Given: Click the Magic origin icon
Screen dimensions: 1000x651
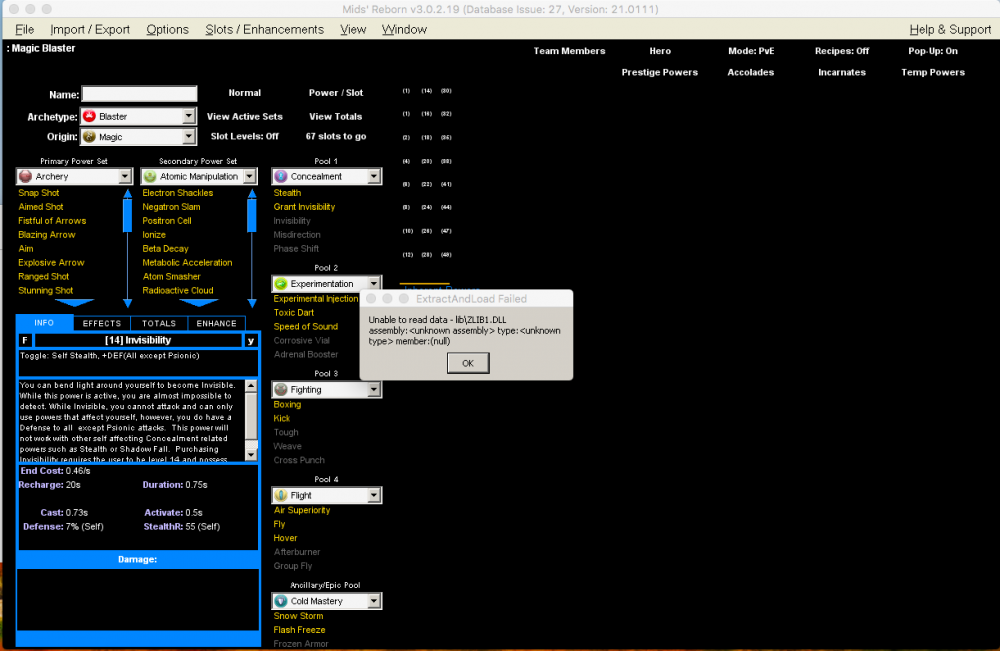Looking at the screenshot, I should (90, 137).
